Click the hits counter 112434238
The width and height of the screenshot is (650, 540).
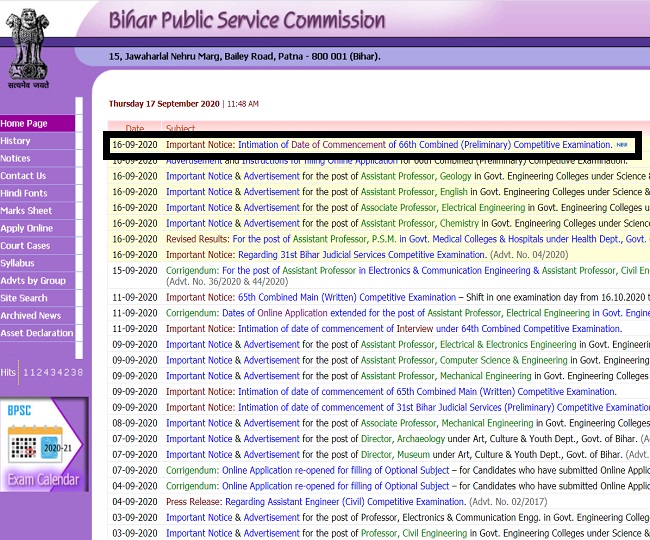click(53, 373)
